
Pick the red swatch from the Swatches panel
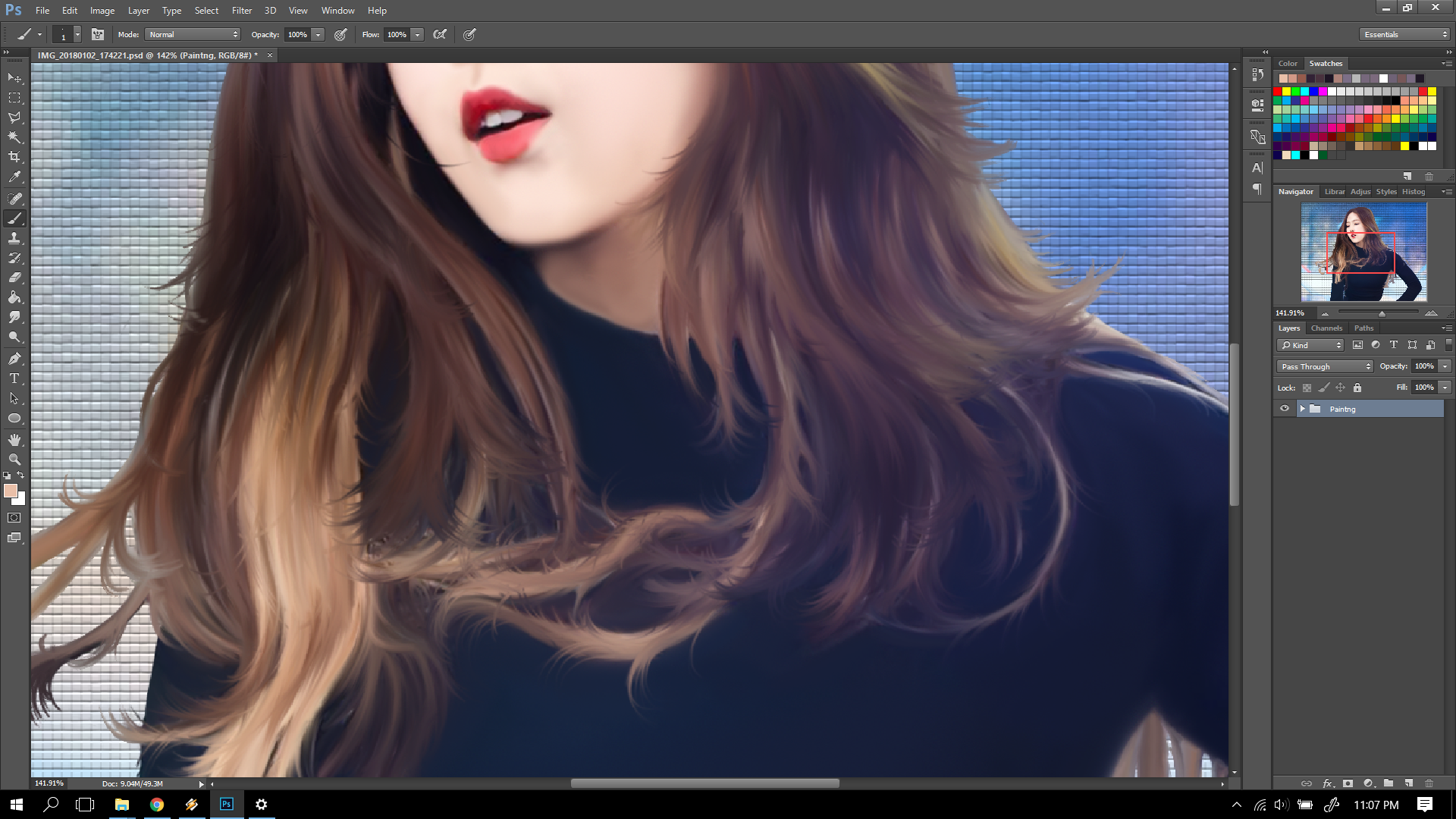[1279, 91]
